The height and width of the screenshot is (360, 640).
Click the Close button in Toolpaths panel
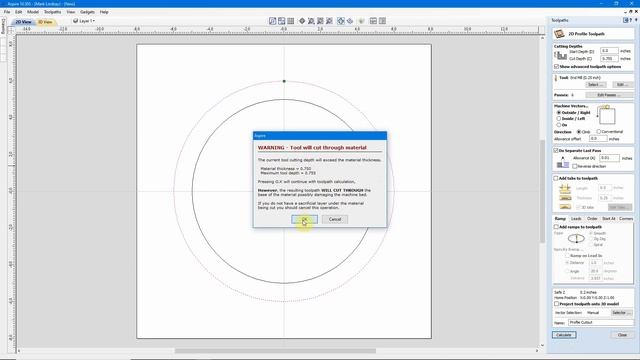[x=622, y=335]
